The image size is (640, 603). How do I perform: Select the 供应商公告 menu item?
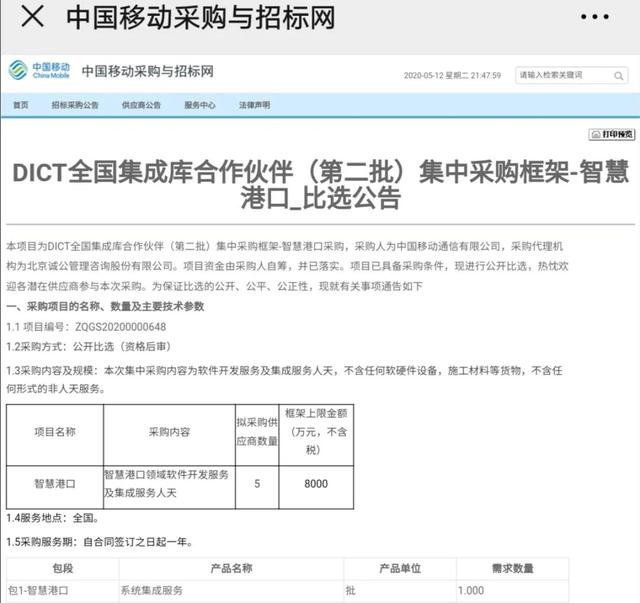pyautogui.click(x=141, y=105)
